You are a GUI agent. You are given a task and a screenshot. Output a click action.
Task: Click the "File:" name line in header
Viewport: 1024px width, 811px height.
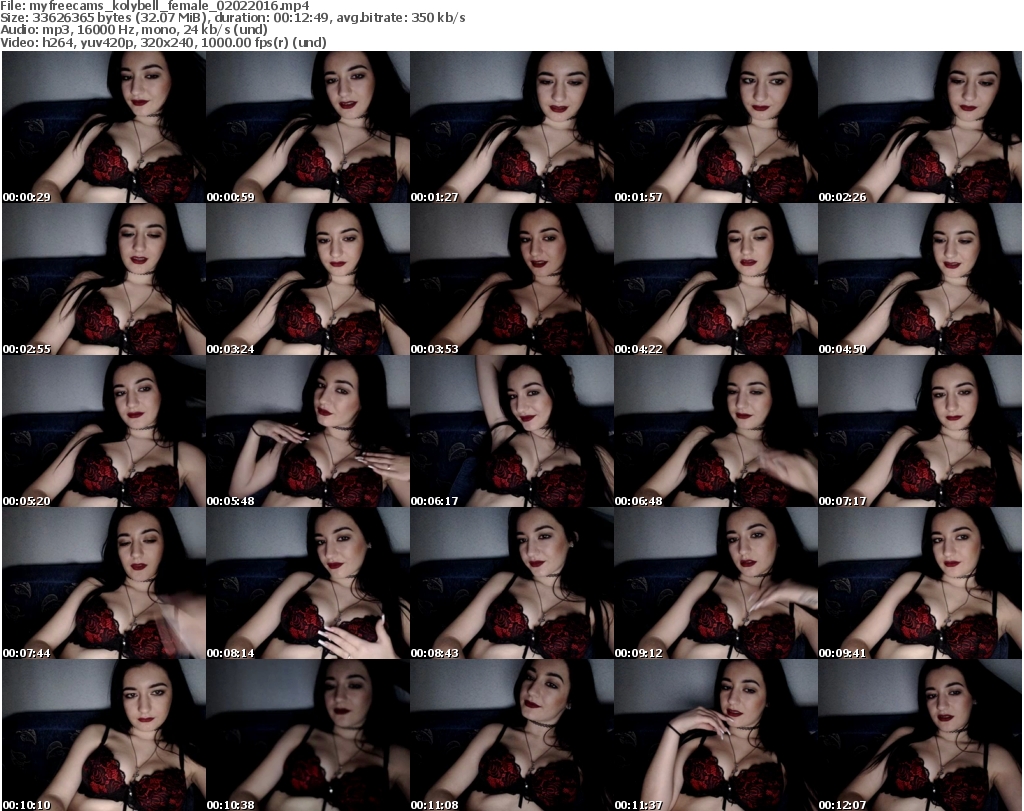click(155, 6)
